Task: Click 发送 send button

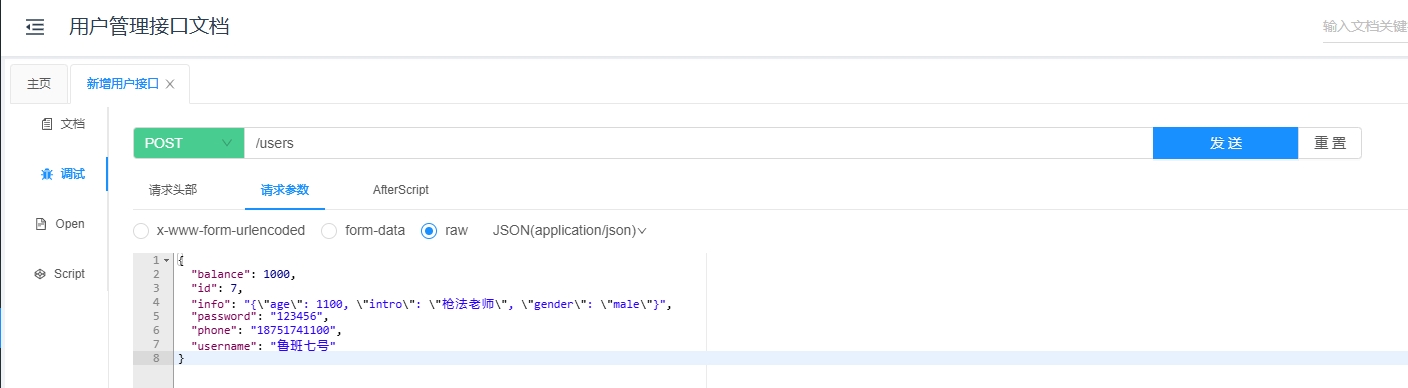Action: (x=1225, y=143)
